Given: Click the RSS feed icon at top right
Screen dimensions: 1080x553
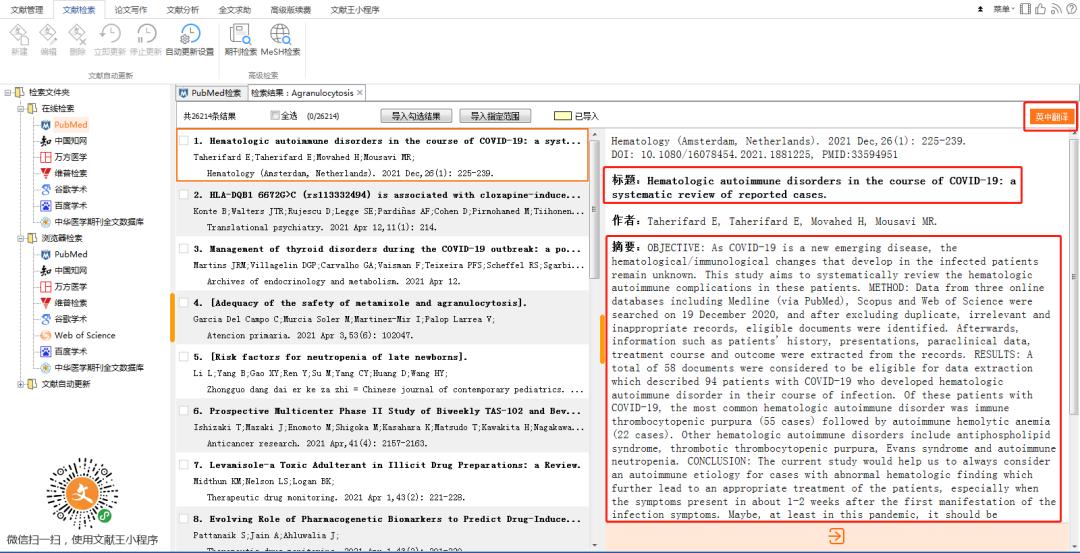Looking at the screenshot, I should (1055, 9).
